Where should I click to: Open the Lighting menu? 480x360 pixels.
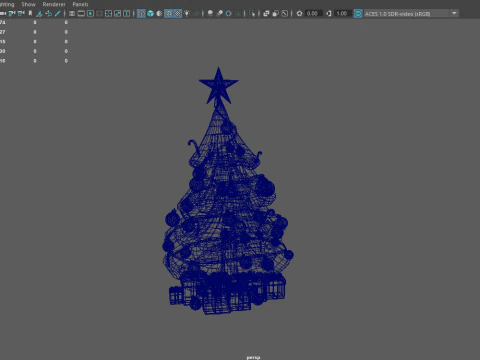pyautogui.click(x=7, y=4)
